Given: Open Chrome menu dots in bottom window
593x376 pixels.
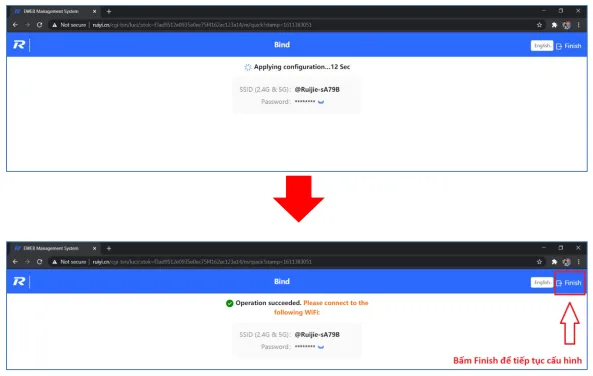Looking at the screenshot, I should 578,262.
